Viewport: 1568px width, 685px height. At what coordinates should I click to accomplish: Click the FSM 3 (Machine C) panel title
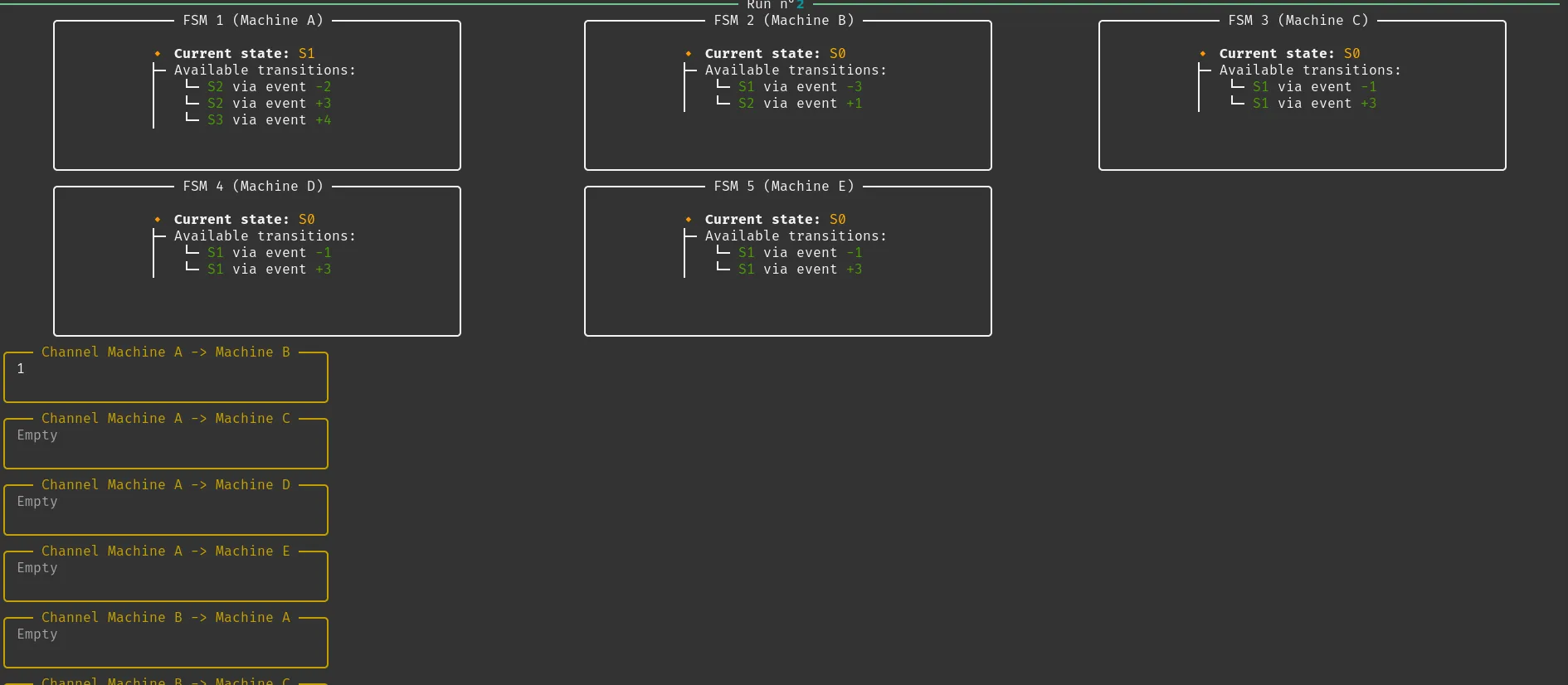coord(1298,21)
